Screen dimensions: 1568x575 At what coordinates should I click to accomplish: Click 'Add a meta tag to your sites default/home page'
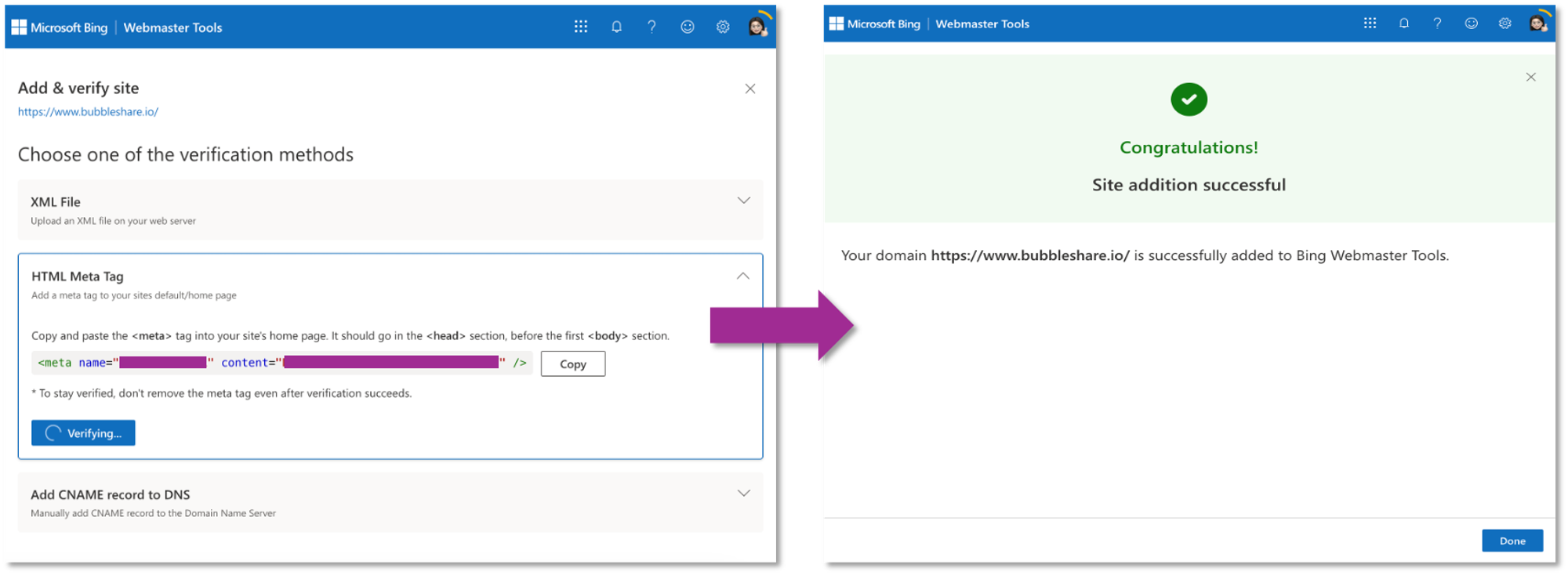point(134,295)
